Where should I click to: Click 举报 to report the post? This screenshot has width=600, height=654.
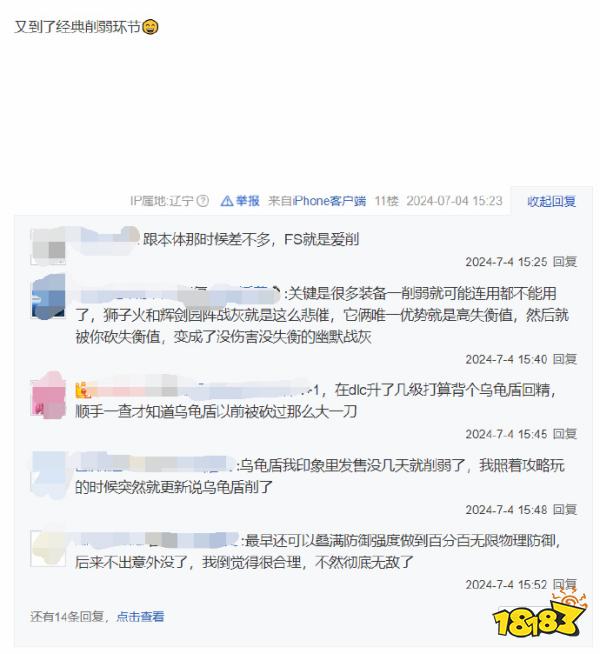pyautogui.click(x=248, y=201)
